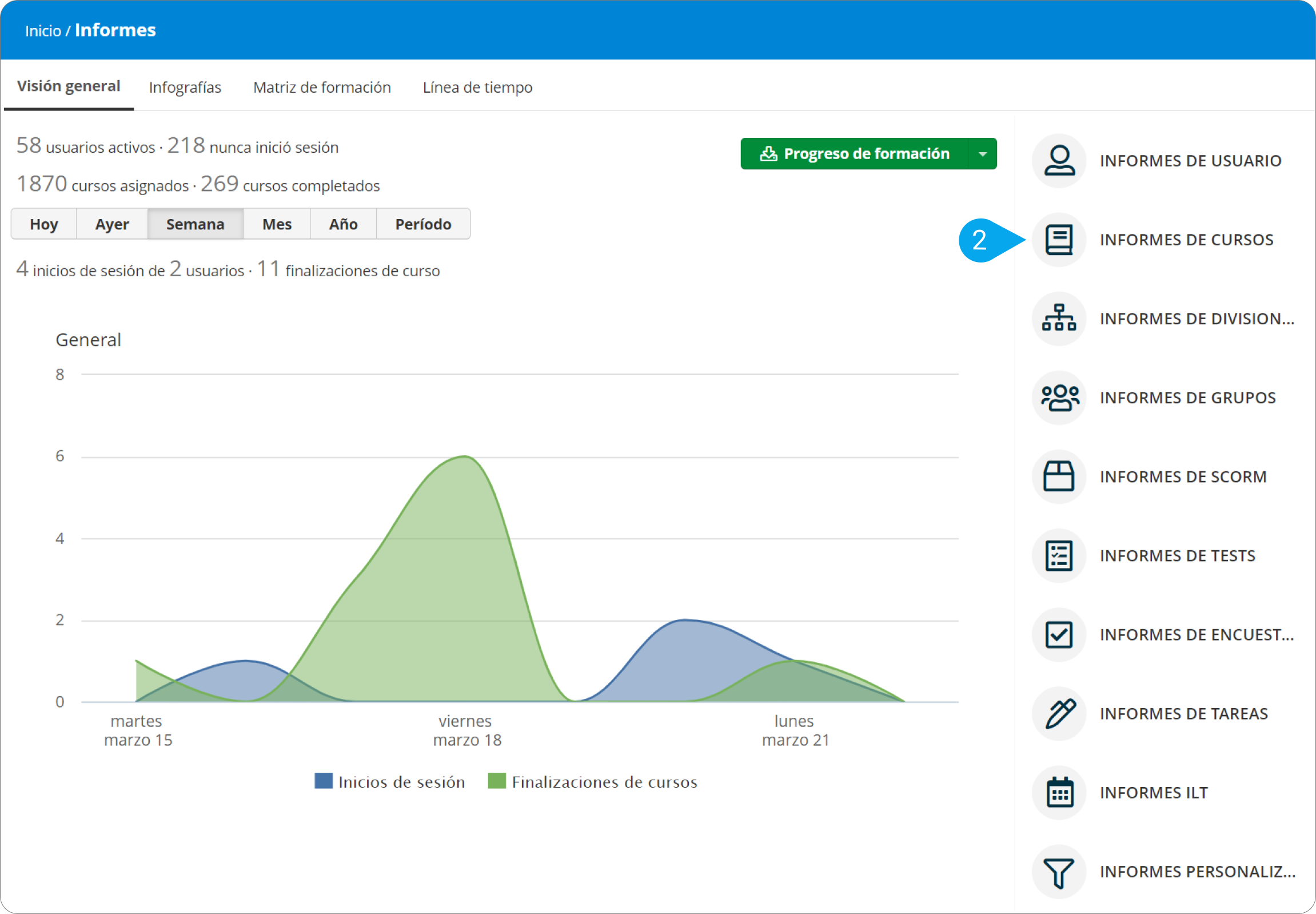Screen dimensions: 1316x914
Task: Select the Semana time filter
Action: point(195,224)
